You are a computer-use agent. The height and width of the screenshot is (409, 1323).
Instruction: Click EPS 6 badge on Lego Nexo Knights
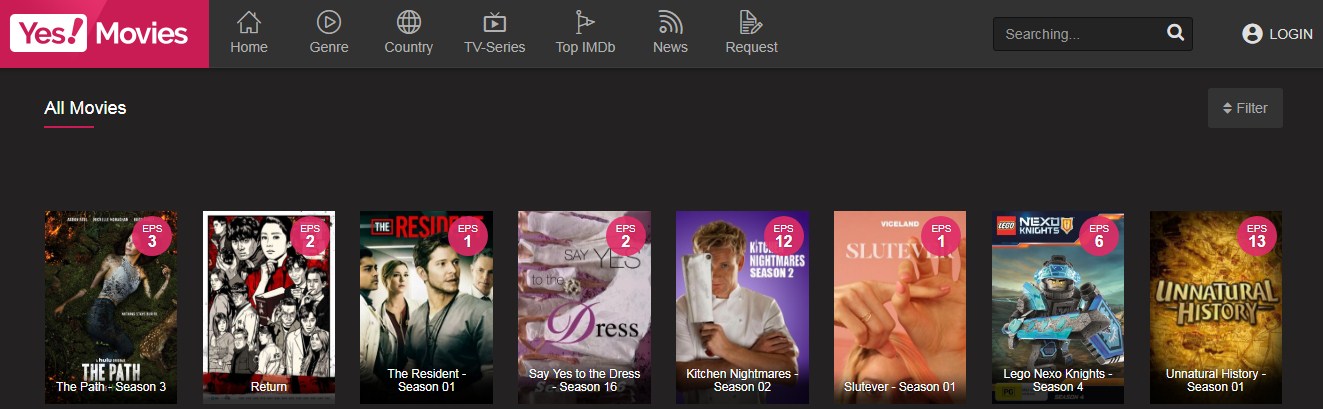click(1099, 236)
